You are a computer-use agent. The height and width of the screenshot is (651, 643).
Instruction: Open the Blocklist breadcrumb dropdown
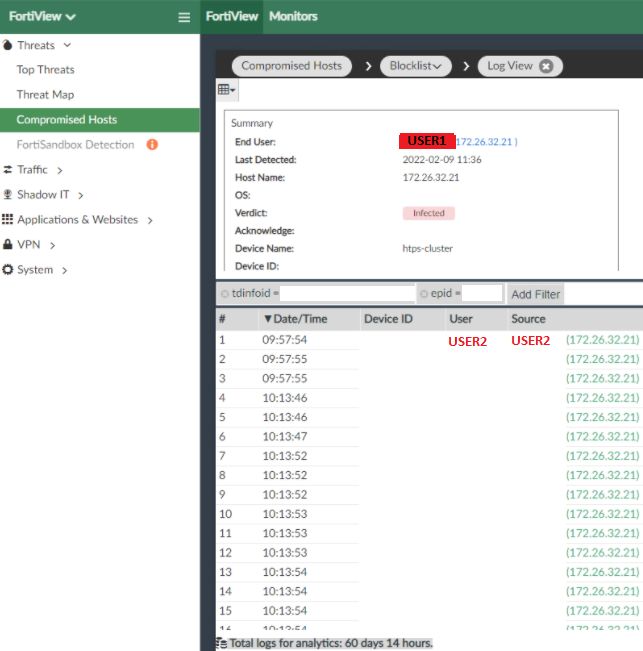[415, 66]
